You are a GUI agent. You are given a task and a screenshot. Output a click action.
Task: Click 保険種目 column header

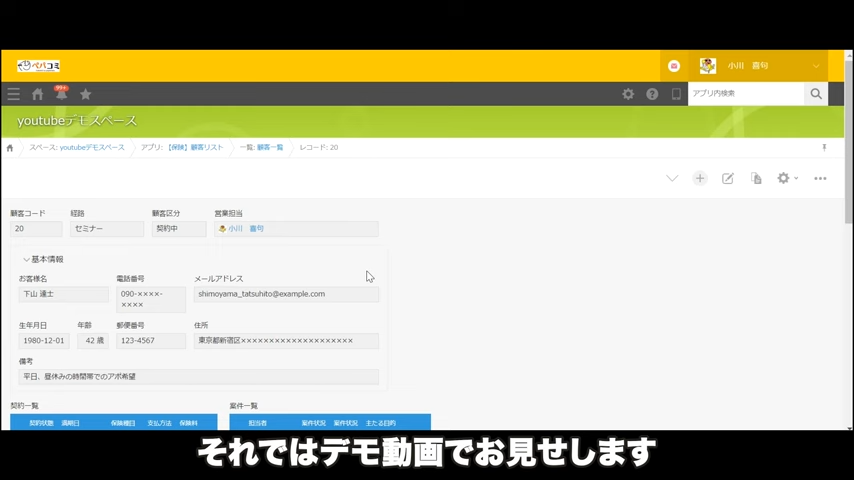123,423
